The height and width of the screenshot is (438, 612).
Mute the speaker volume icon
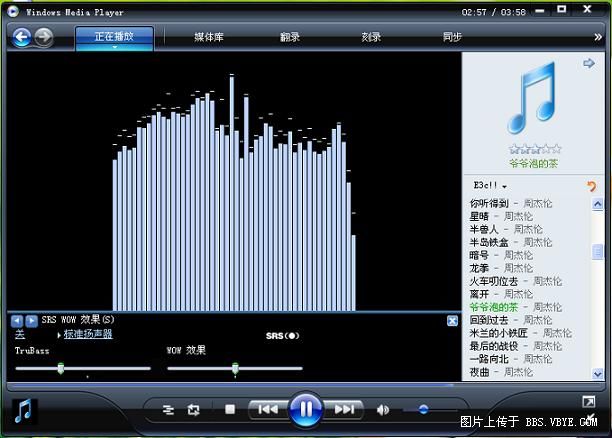pyautogui.click(x=382, y=410)
